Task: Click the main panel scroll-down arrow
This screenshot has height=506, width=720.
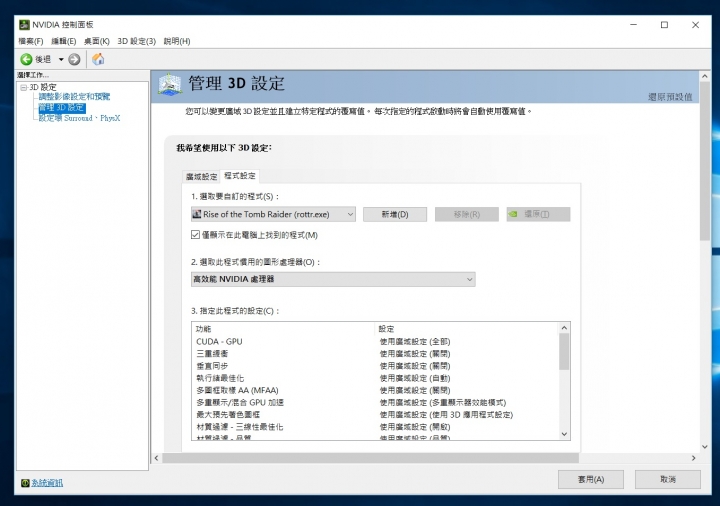Action: tap(705, 447)
